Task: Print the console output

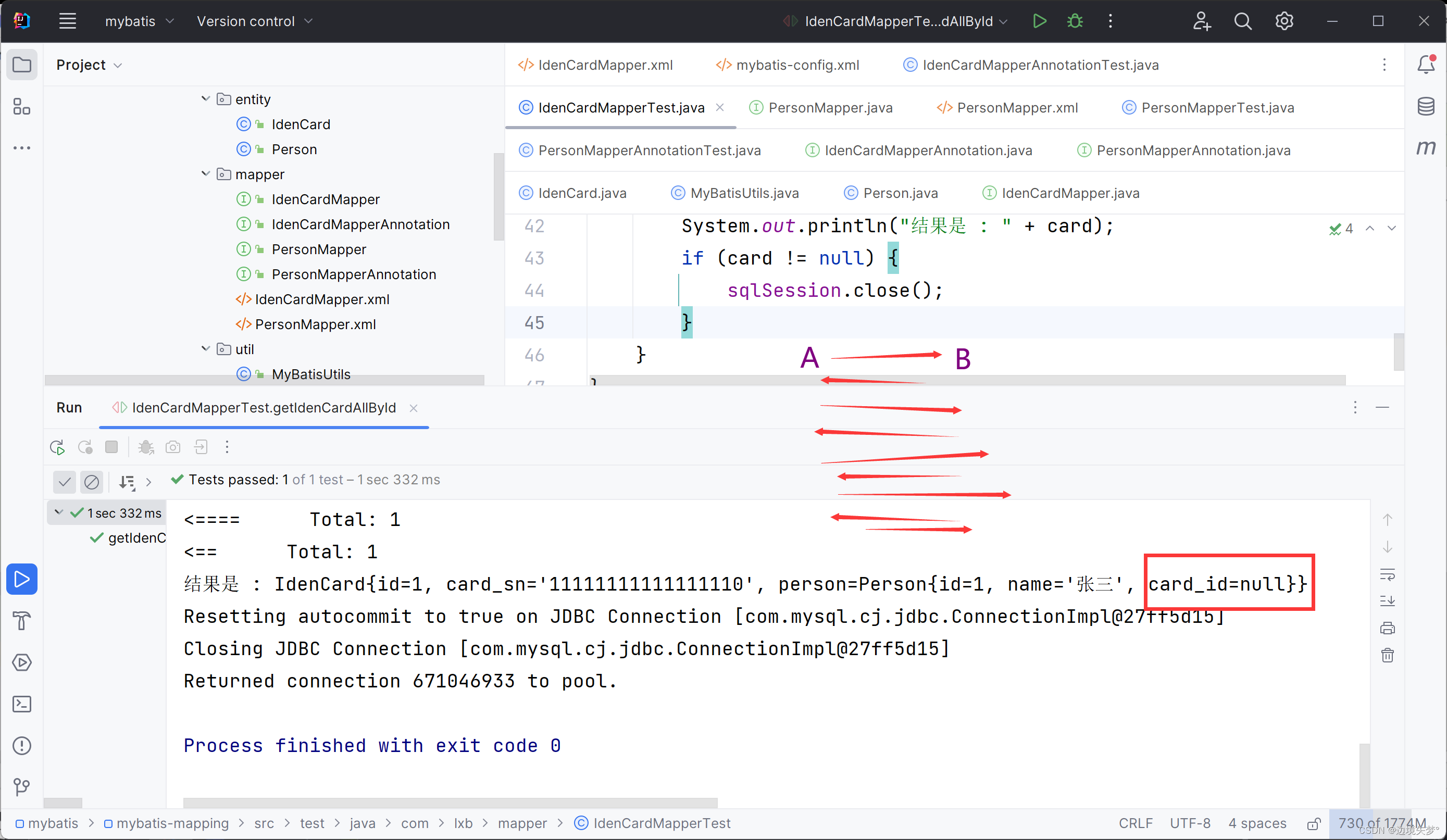Action: click(x=1387, y=628)
